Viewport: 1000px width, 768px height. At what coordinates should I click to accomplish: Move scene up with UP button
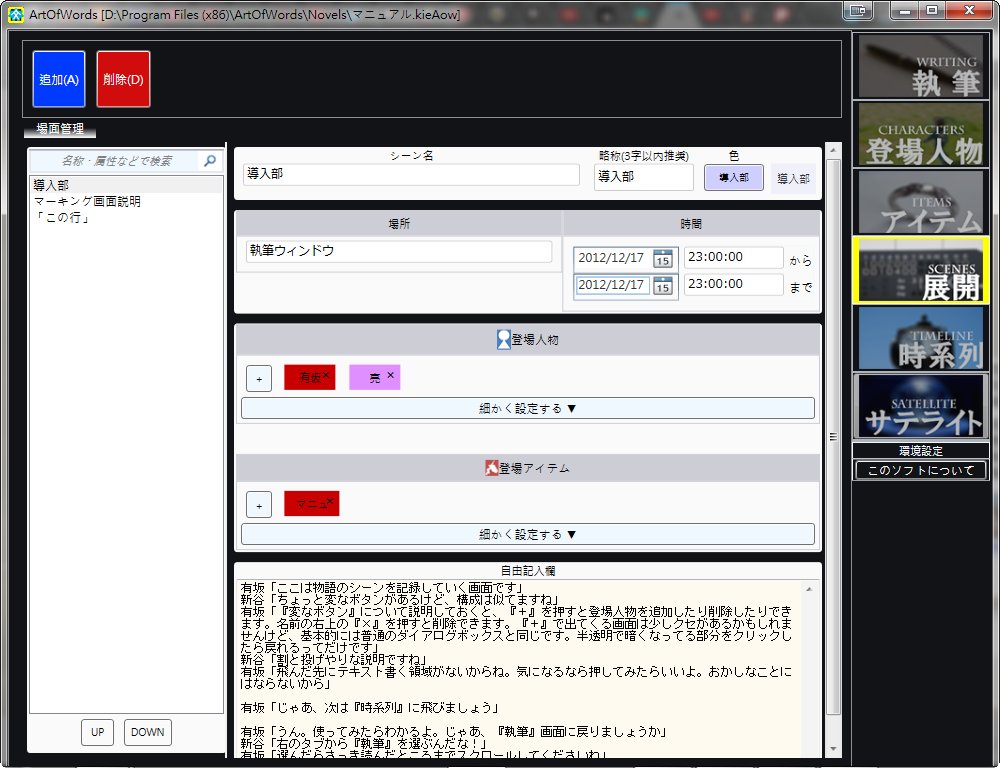click(x=98, y=732)
